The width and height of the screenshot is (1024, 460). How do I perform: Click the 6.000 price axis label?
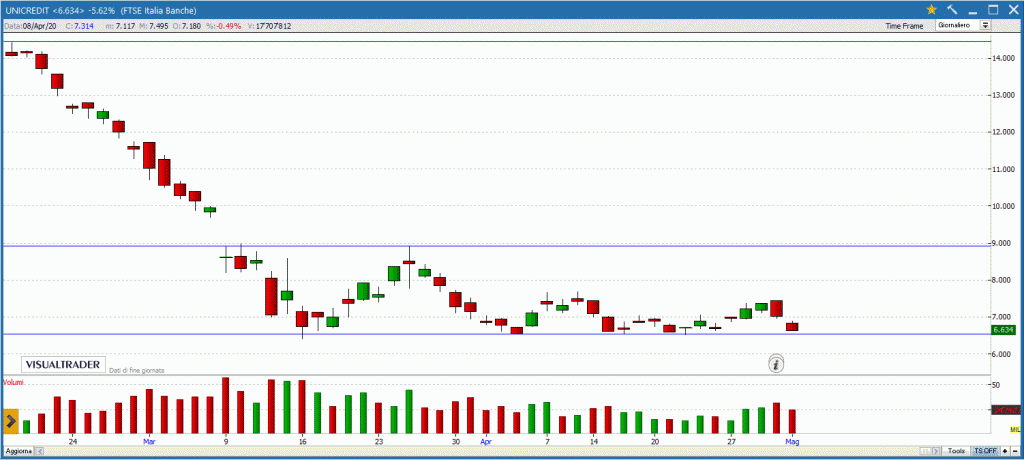pyautogui.click(x=1004, y=354)
